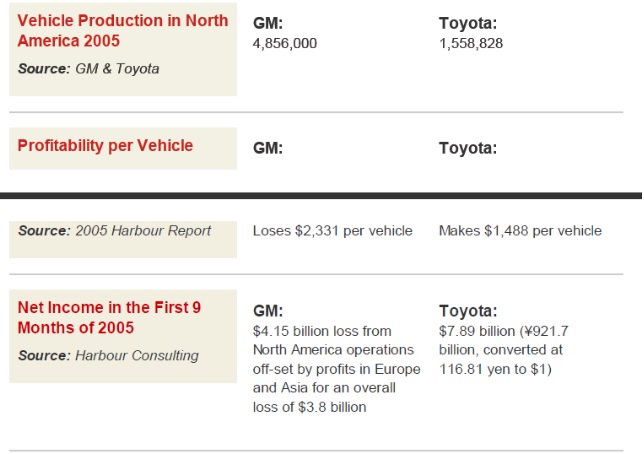644x454 pixels.
Task: Click the thick dark horizontal divider bar
Action: tap(322, 195)
